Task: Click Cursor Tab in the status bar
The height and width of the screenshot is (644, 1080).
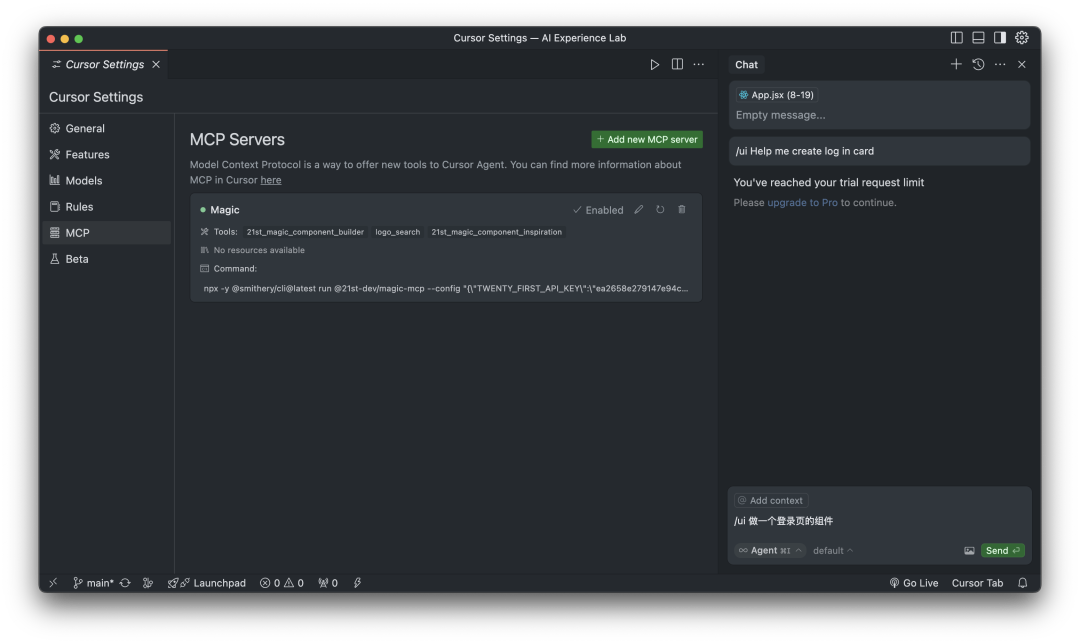Action: pos(977,583)
